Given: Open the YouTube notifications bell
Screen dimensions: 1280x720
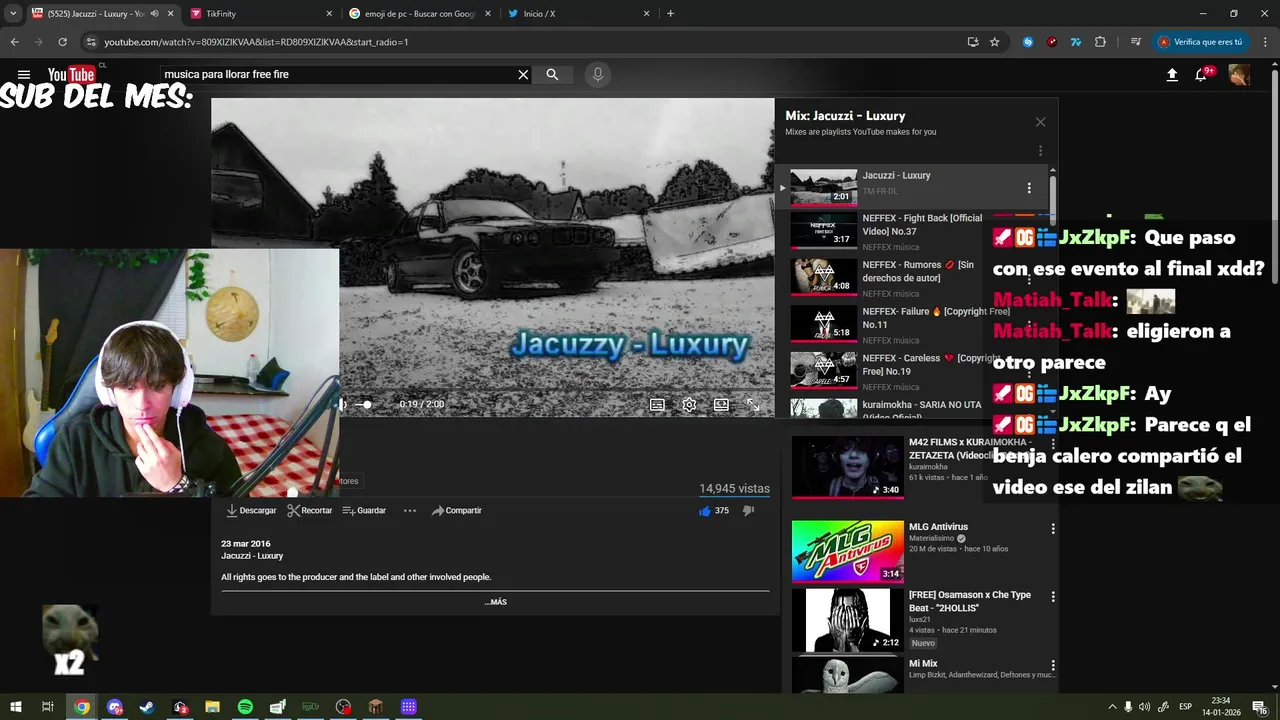Looking at the screenshot, I should click(x=1201, y=75).
